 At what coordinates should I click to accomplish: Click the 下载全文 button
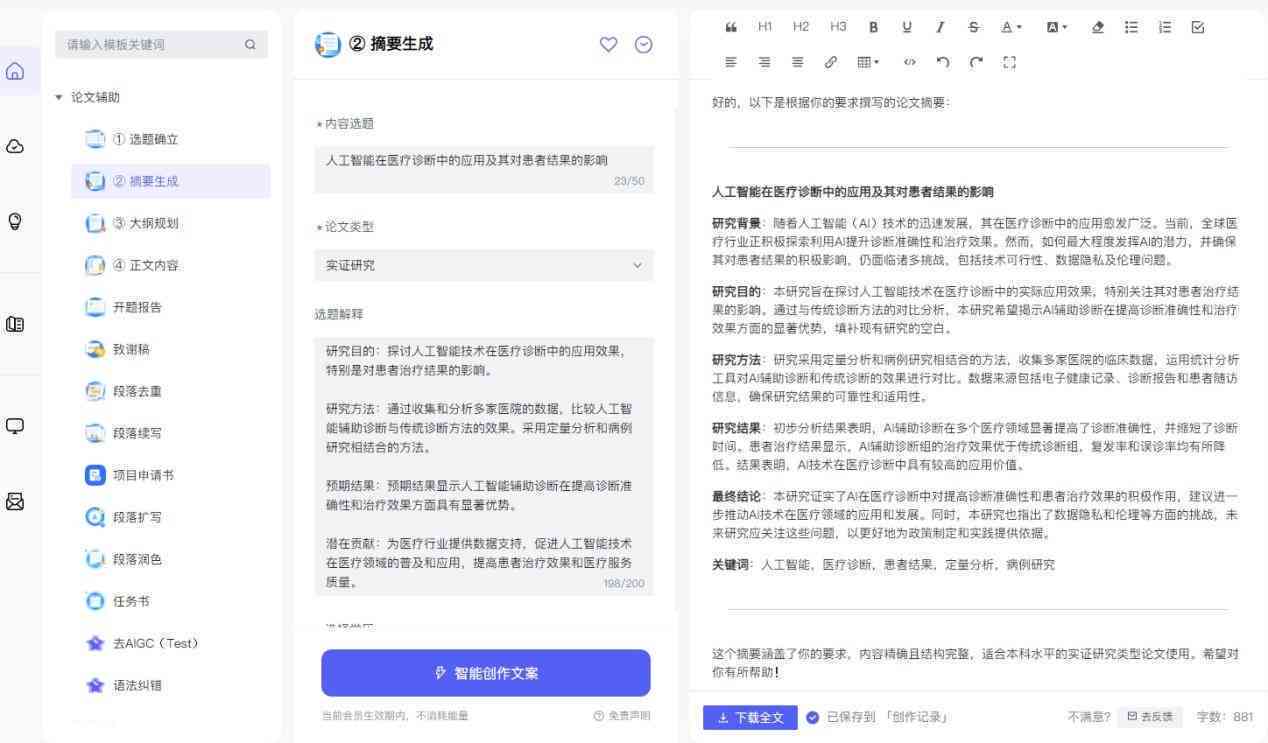click(750, 717)
